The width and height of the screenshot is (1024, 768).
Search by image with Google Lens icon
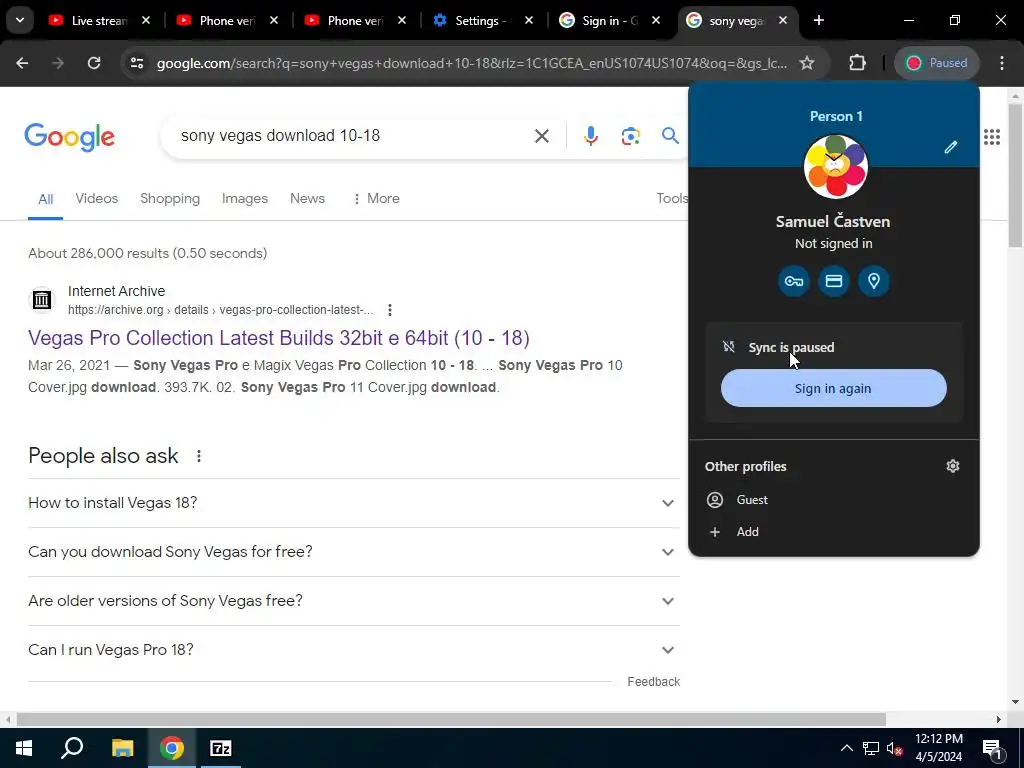tap(630, 136)
